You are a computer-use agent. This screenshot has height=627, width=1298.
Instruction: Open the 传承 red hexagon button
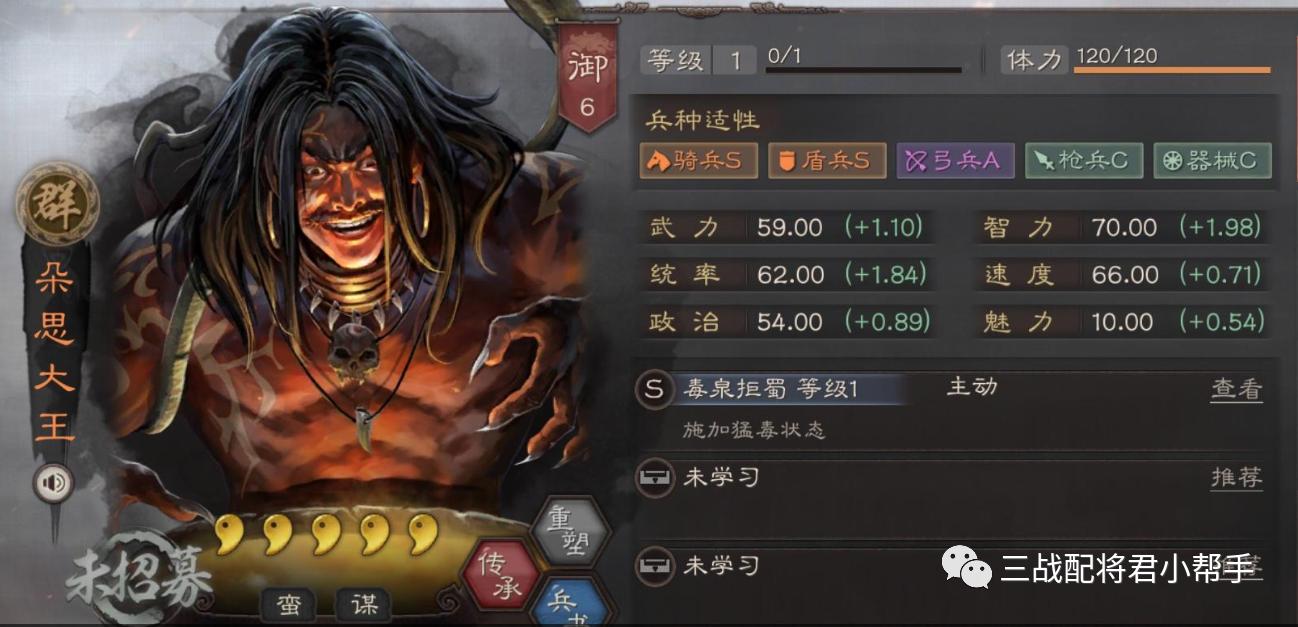tap(500, 573)
